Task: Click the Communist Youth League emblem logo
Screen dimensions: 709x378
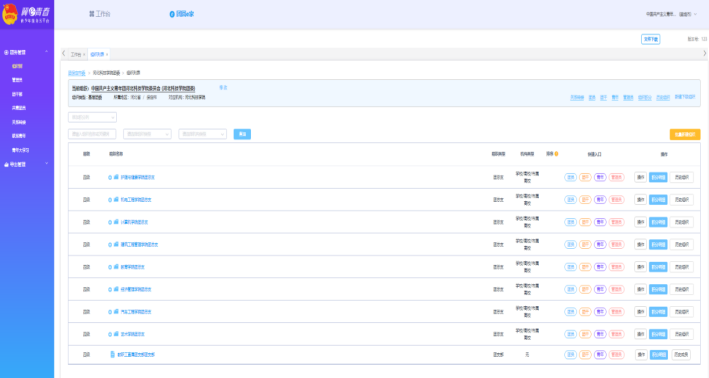Action: [9, 14]
